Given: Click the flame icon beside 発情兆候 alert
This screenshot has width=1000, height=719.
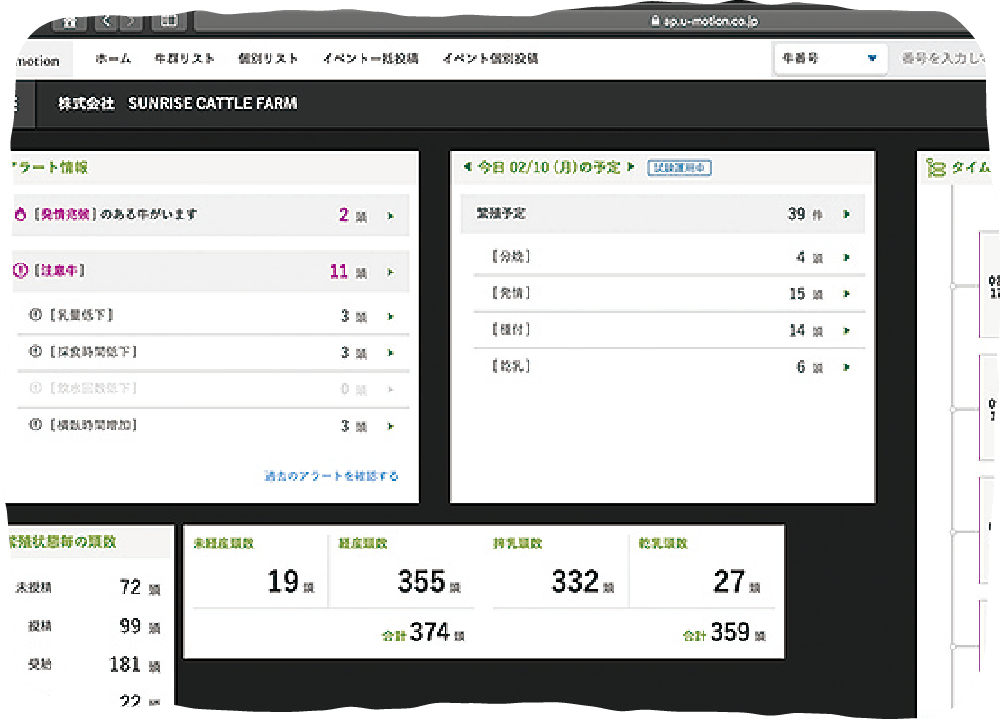Looking at the screenshot, I should tap(20, 215).
